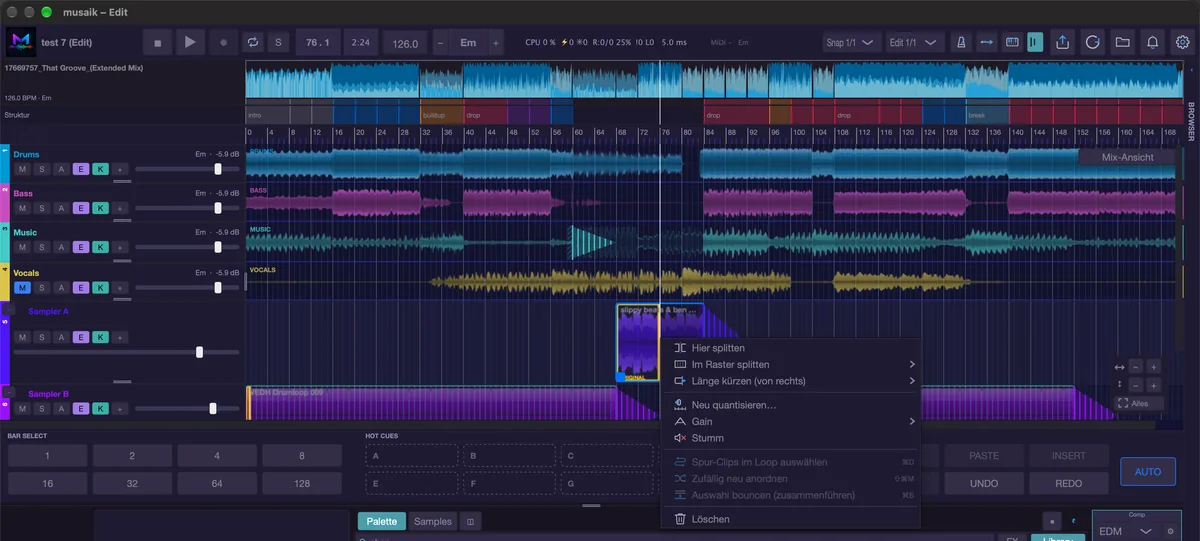Click the split-panel icon beside Samples tab
Viewport: 1200px width, 541px height.
(x=470, y=521)
